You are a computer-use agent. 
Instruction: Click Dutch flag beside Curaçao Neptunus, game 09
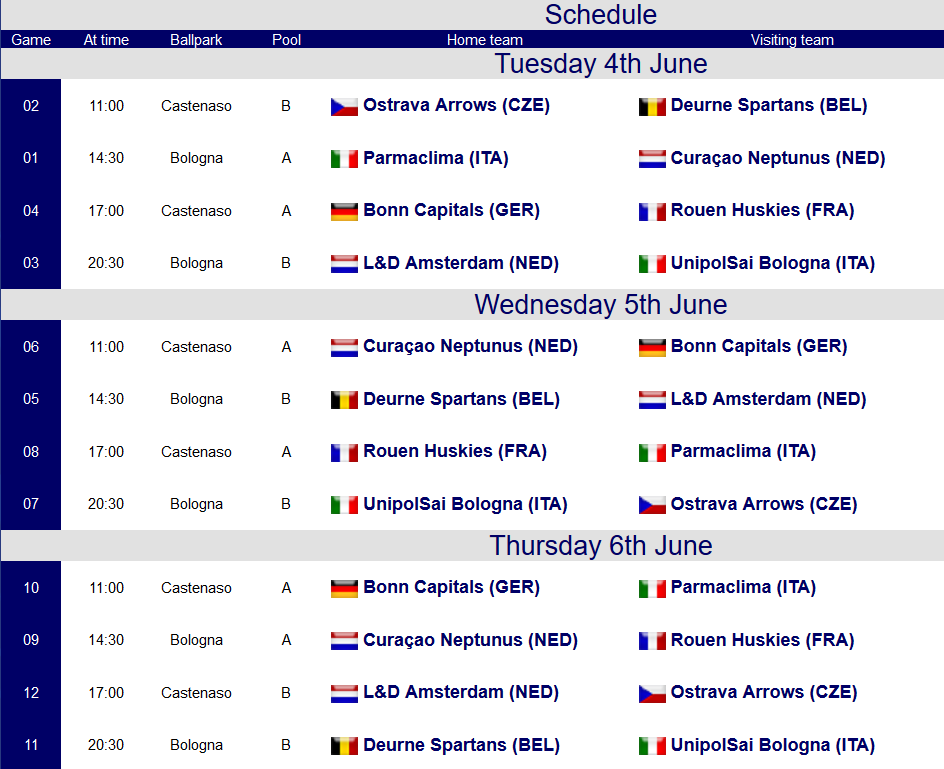pos(344,641)
